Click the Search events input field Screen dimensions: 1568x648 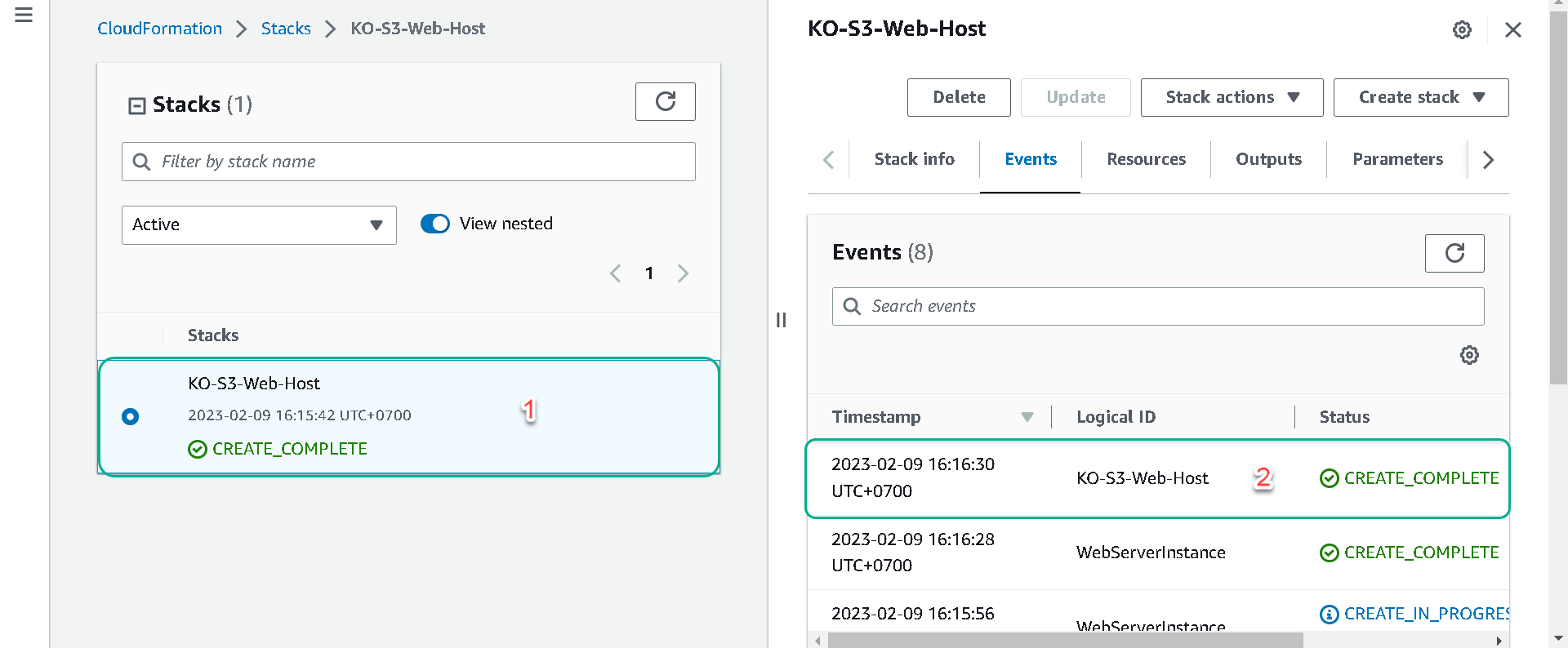pos(1158,306)
